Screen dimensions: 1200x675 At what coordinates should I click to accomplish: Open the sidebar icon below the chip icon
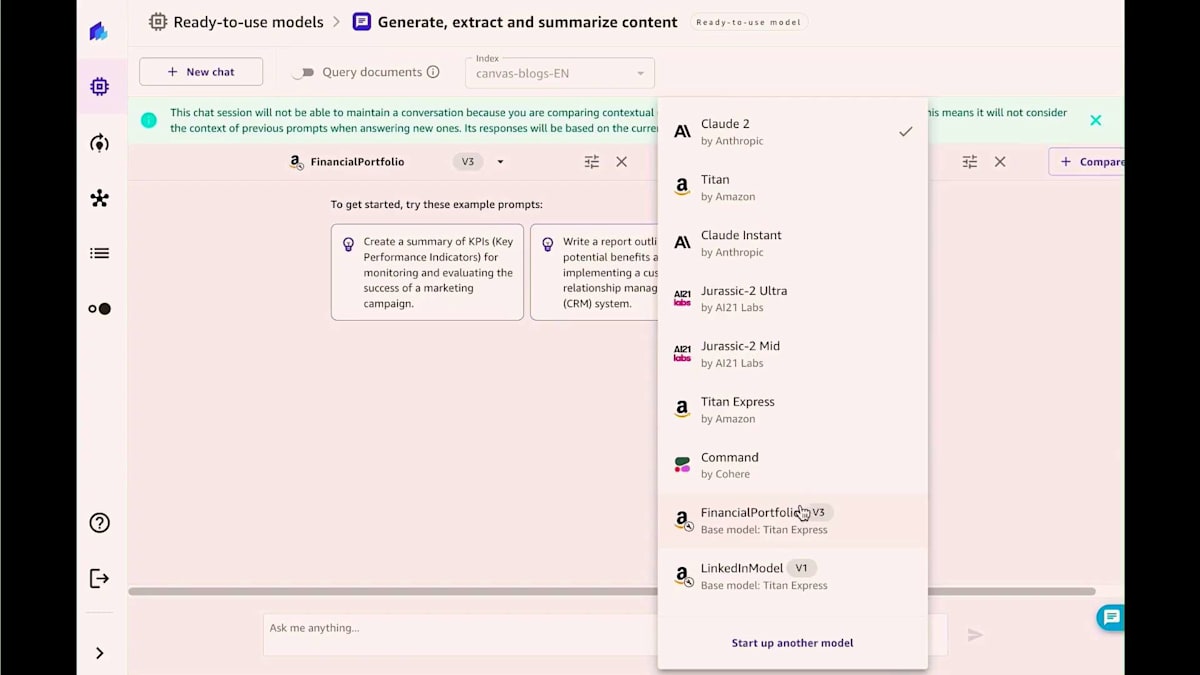(x=99, y=143)
